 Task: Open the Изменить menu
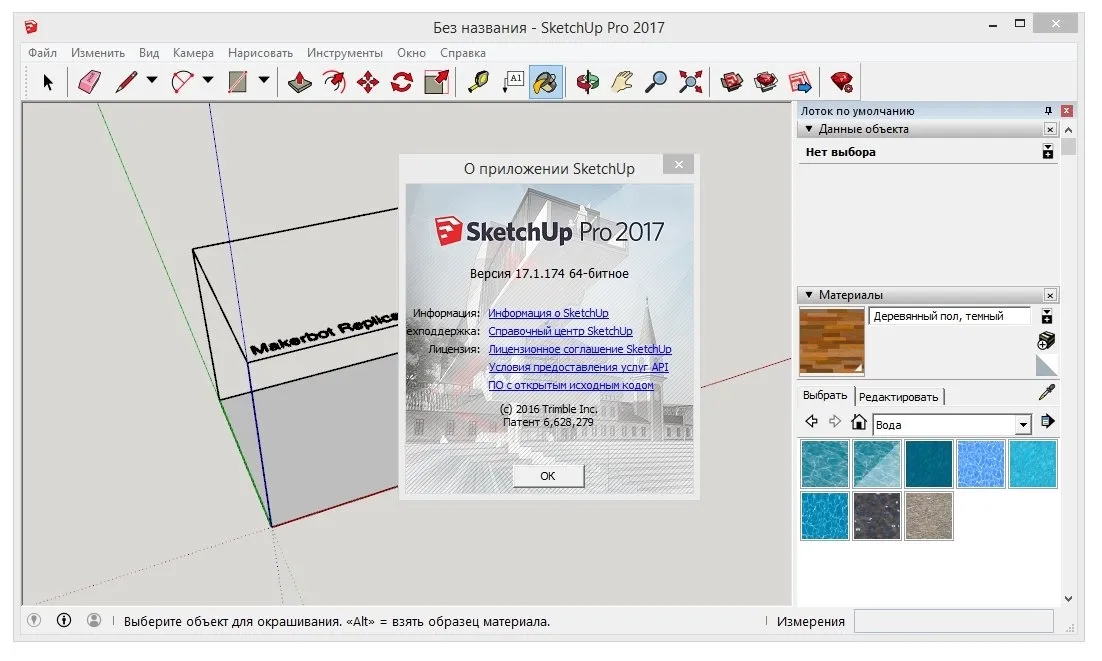[98, 53]
